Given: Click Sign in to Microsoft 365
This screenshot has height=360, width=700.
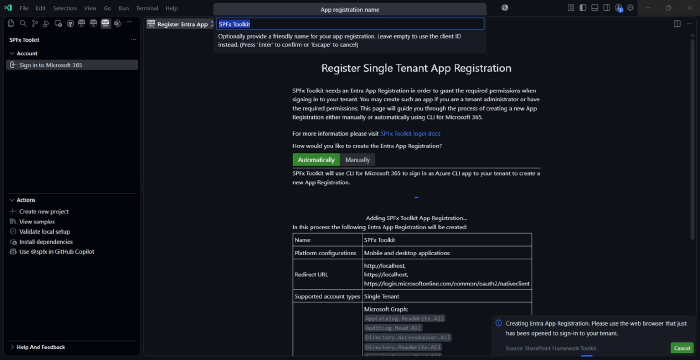Looking at the screenshot, I should (x=72, y=65).
